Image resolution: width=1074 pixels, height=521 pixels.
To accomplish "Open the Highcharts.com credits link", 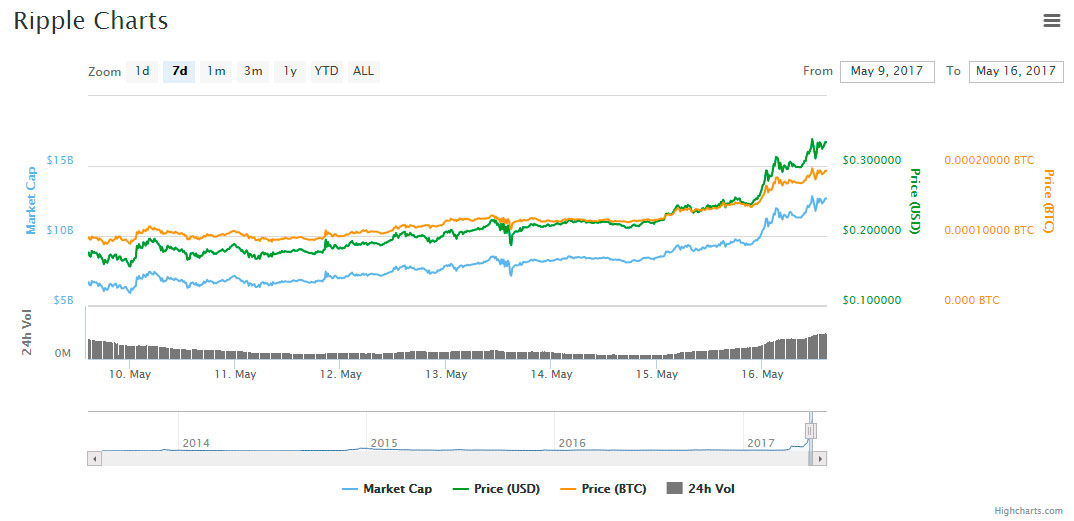I will 1029,511.
